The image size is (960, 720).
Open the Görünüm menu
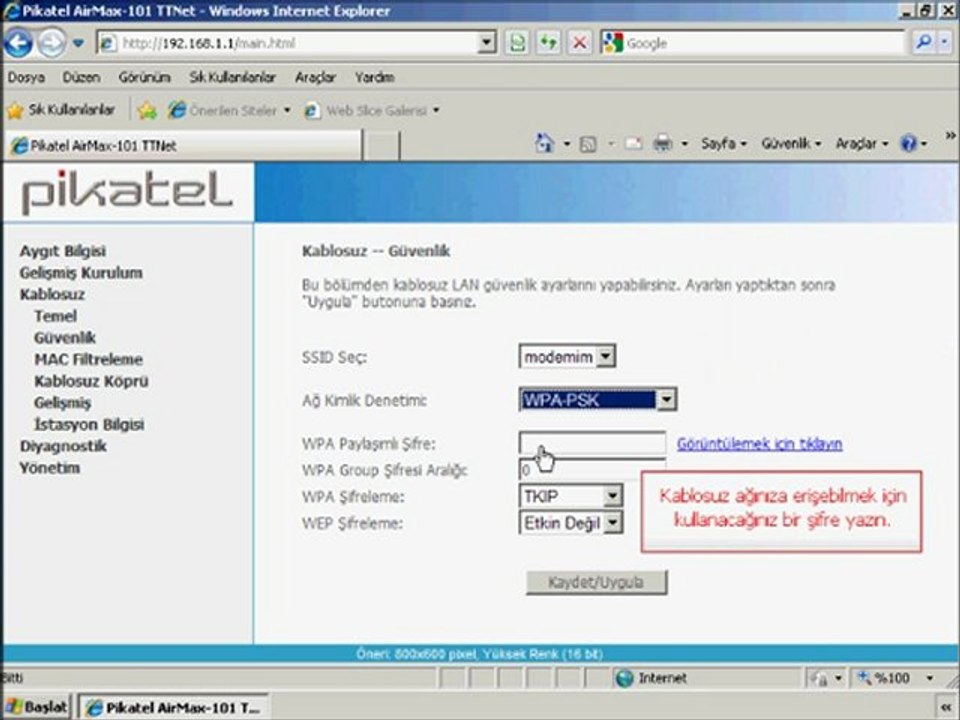pyautogui.click(x=144, y=78)
